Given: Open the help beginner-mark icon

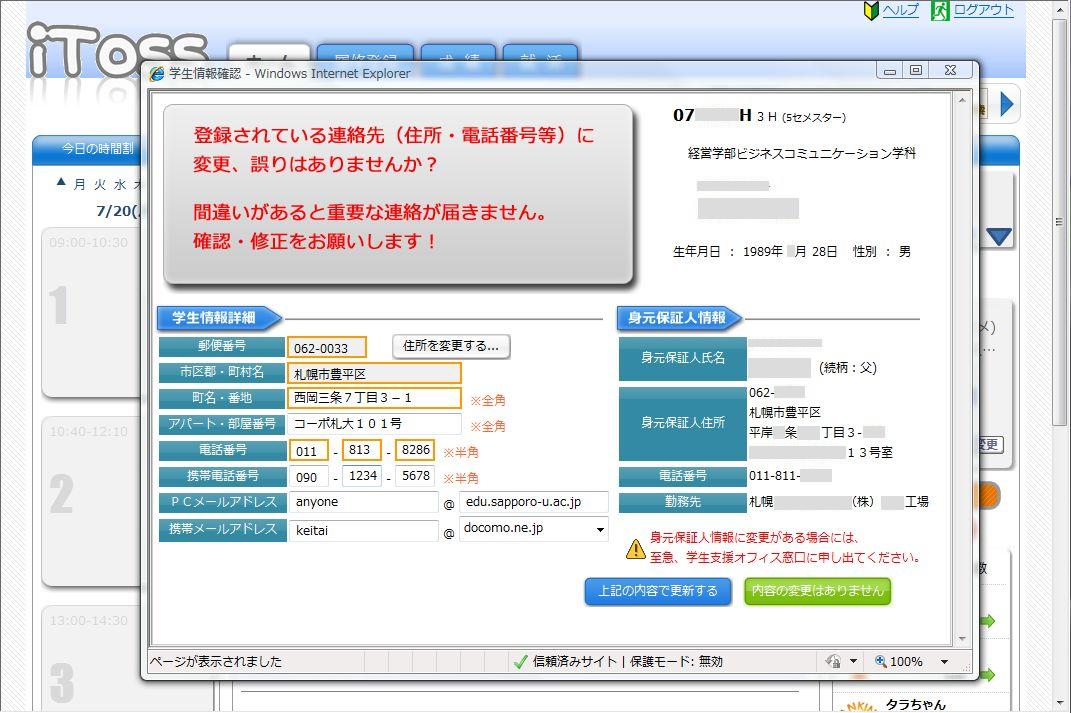Looking at the screenshot, I should [871, 10].
